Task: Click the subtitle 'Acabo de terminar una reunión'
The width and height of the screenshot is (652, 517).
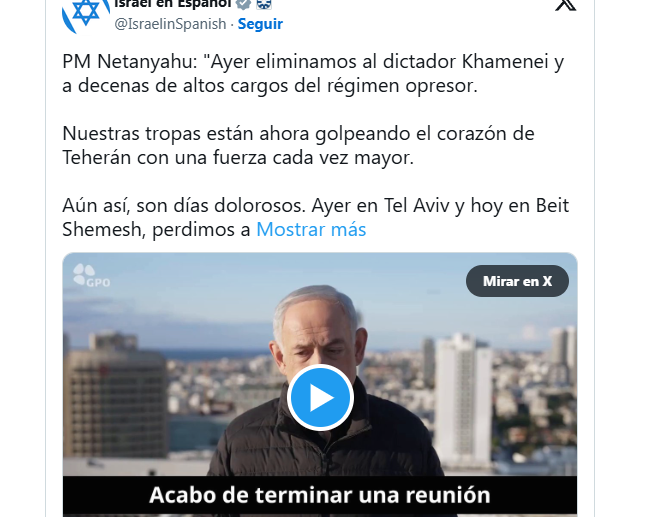Action: tap(320, 495)
